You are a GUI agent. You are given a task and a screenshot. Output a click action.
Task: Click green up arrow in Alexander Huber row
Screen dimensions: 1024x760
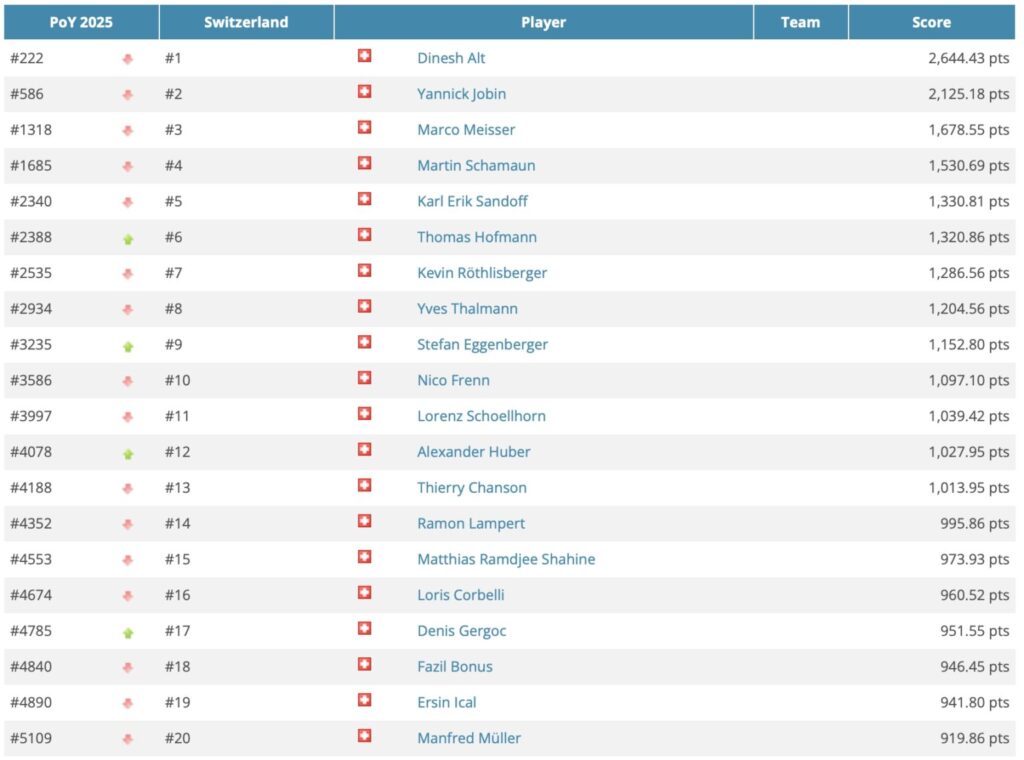(127, 454)
